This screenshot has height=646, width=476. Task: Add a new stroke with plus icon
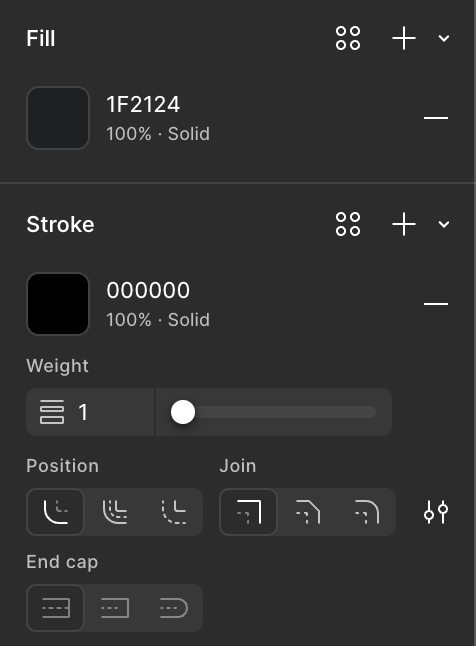pyautogui.click(x=403, y=224)
